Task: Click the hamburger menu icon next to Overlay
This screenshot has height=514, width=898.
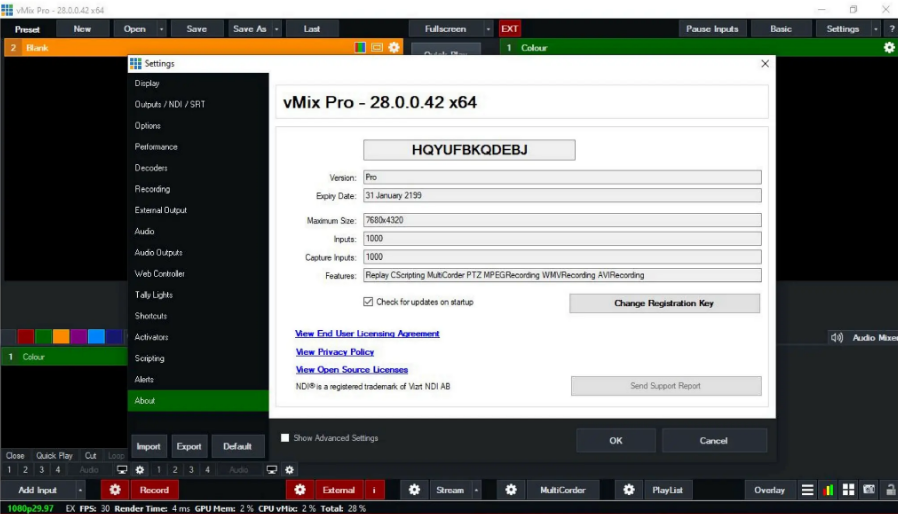Action: point(807,490)
